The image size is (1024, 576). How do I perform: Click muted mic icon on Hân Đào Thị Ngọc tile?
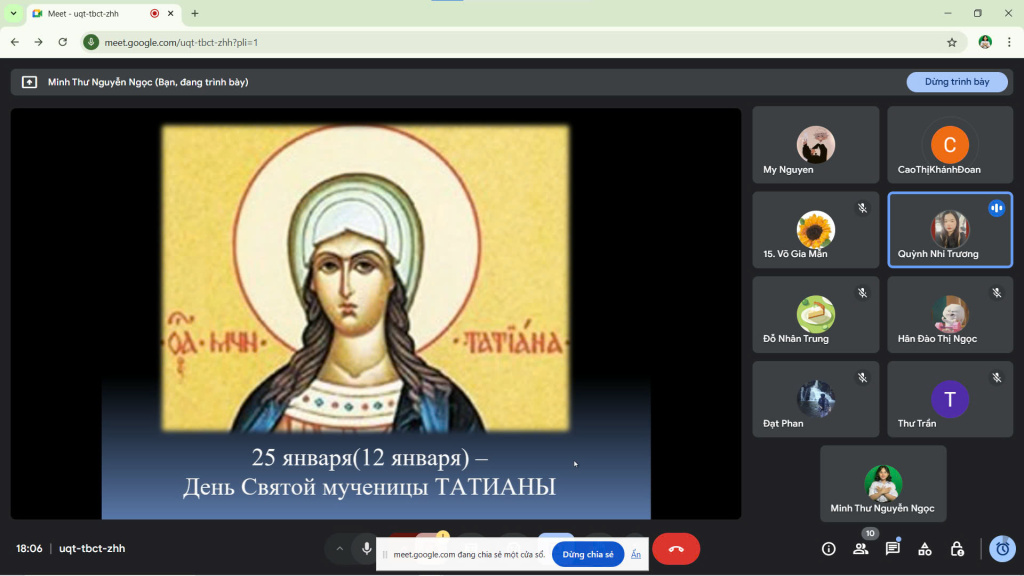(x=997, y=293)
